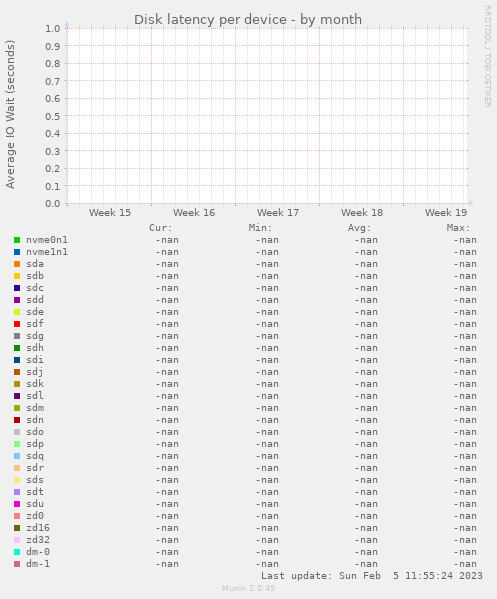Click the Min: column header
Screen dimensions: 497x599
pyautogui.click(x=261, y=228)
